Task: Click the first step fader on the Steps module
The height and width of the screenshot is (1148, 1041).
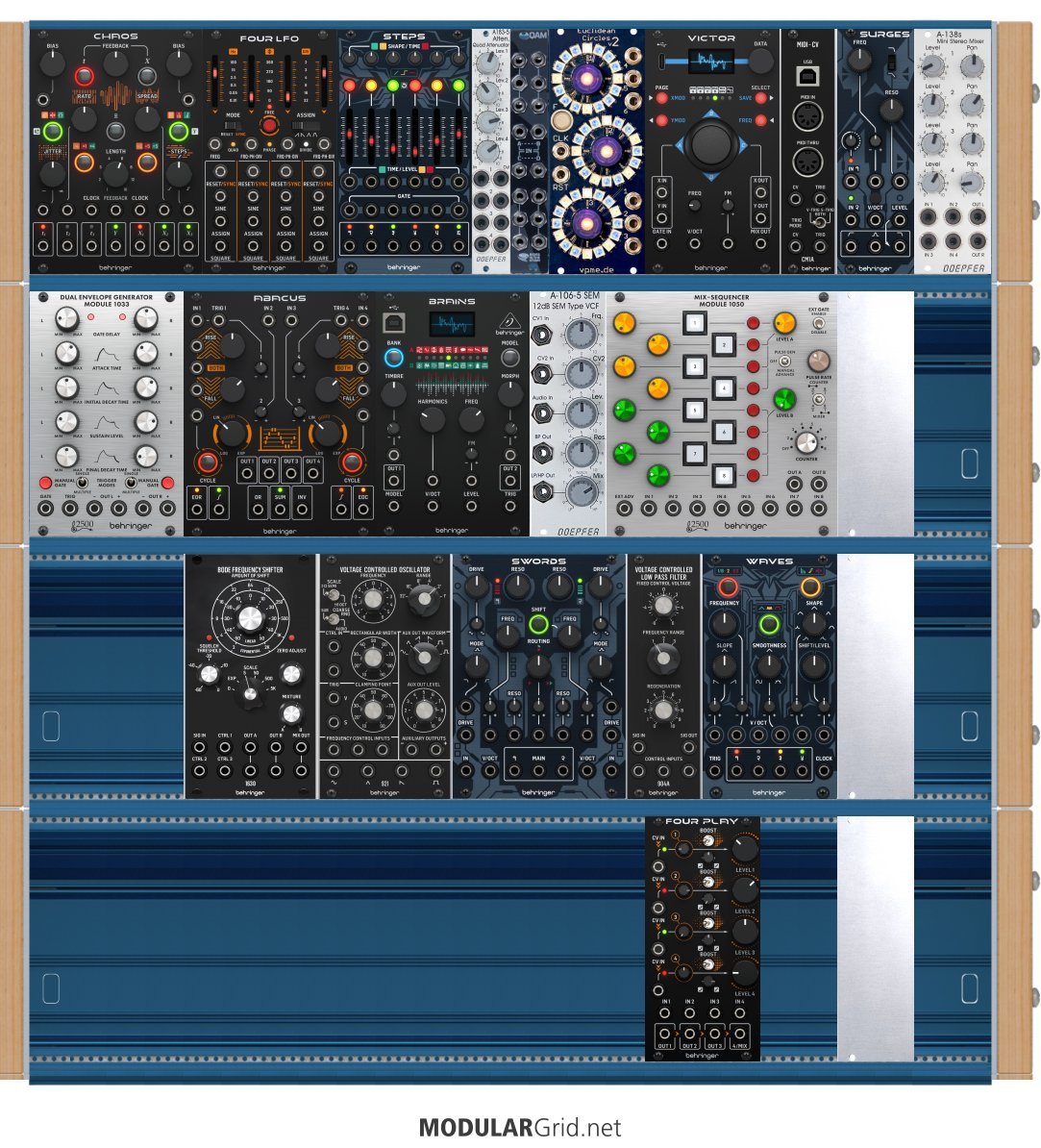Action: (350, 137)
